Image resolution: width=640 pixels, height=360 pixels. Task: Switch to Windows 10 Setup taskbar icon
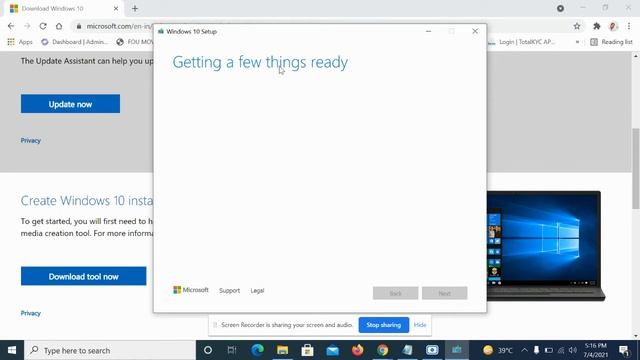(457, 350)
